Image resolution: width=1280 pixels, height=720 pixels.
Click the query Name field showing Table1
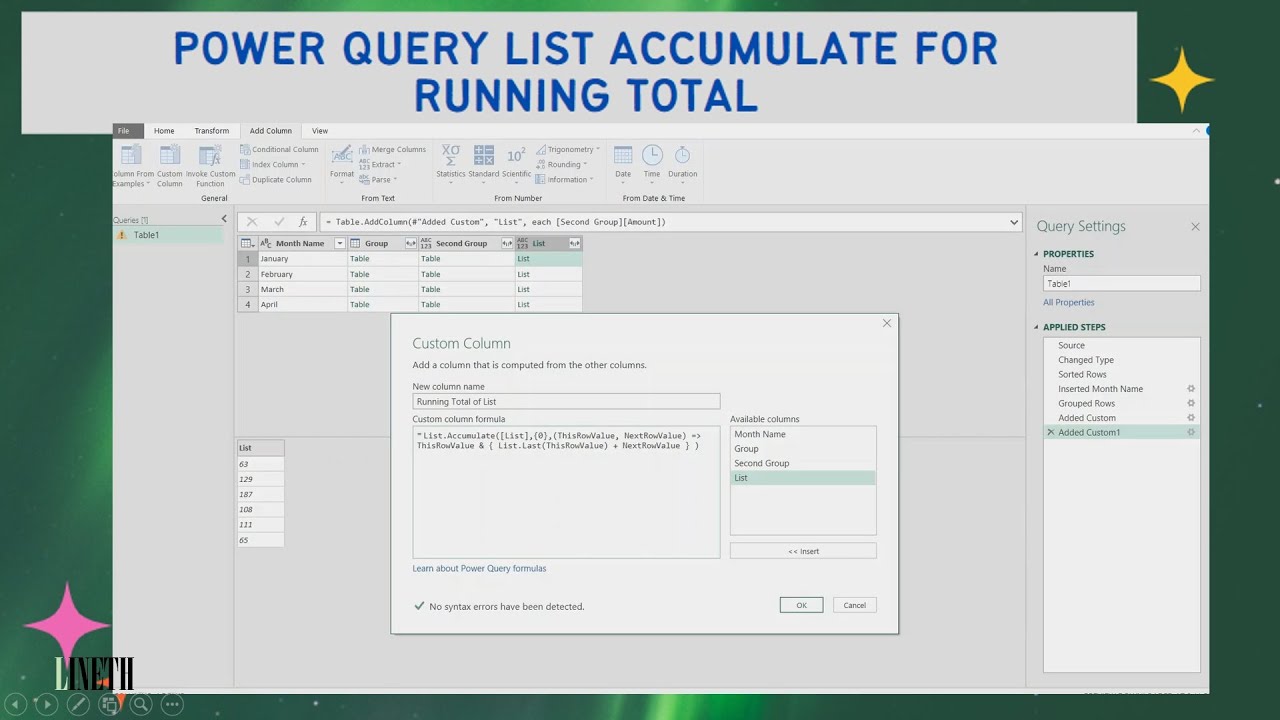[x=1121, y=284]
